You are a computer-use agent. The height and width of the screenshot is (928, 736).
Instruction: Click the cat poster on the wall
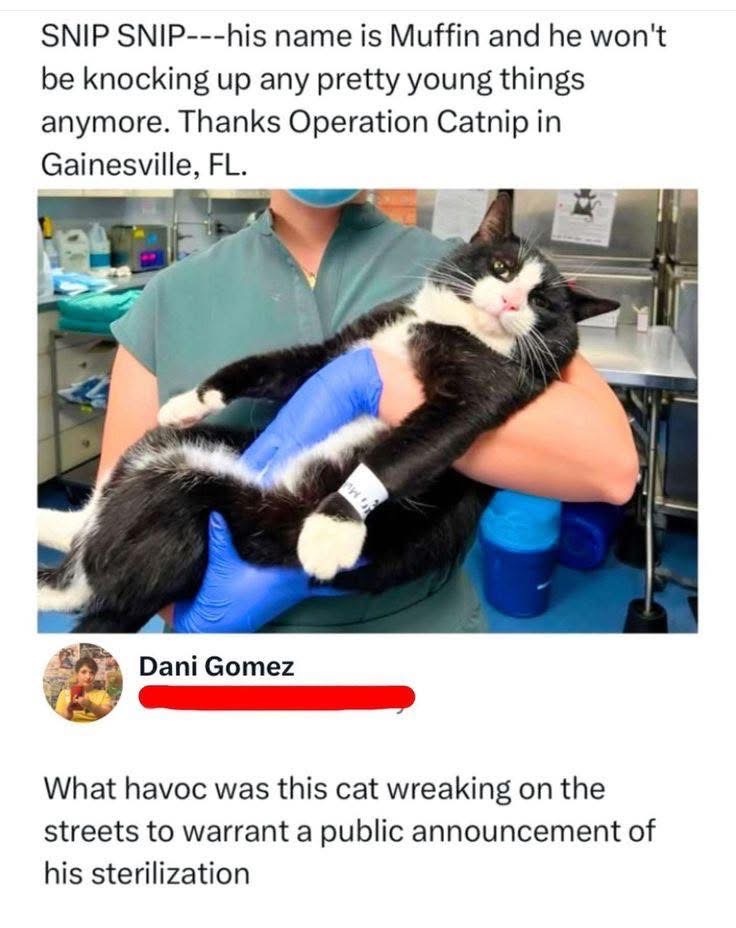click(584, 217)
